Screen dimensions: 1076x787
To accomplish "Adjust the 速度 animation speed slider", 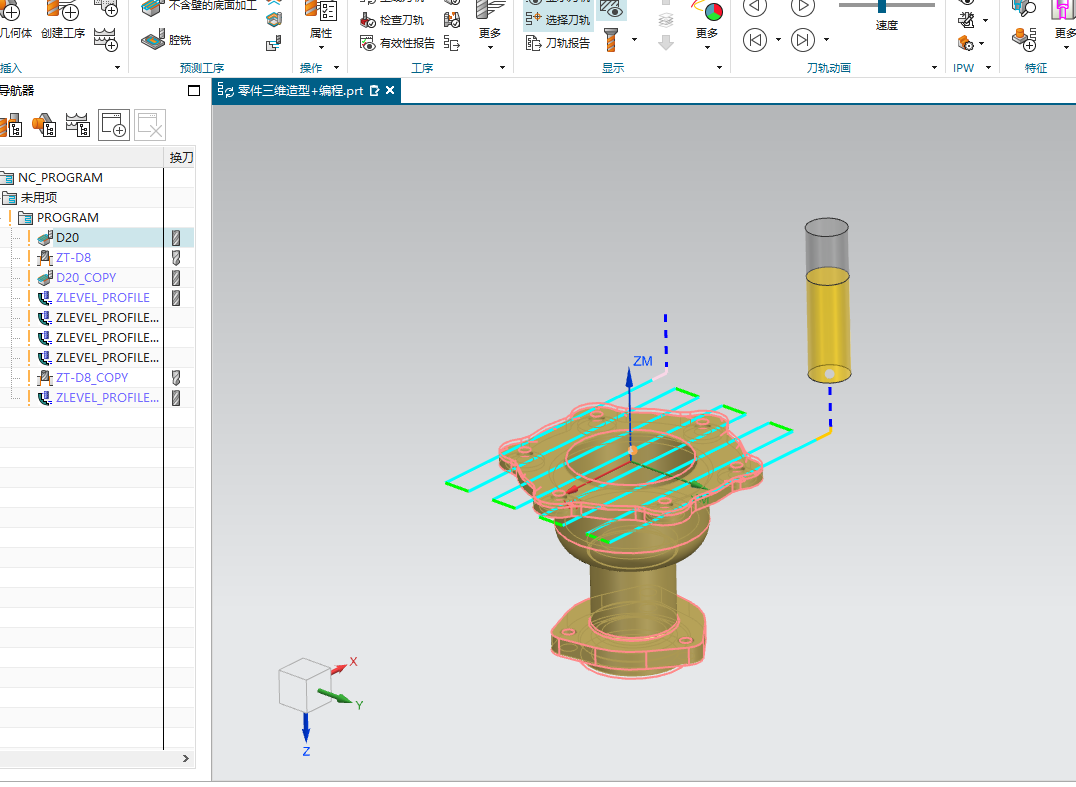I will [882, 6].
